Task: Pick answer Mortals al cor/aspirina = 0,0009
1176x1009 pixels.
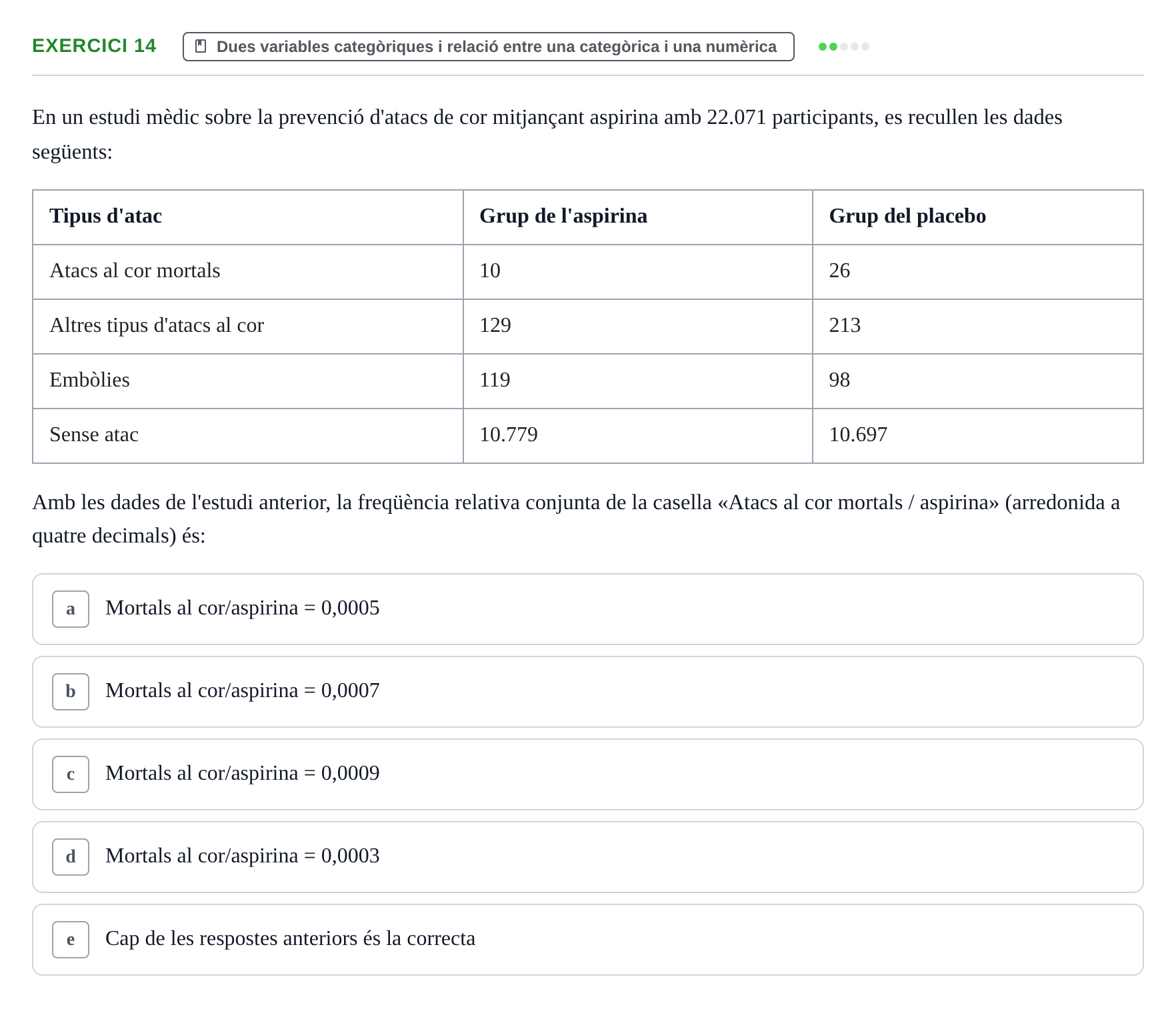Action: [x=588, y=774]
